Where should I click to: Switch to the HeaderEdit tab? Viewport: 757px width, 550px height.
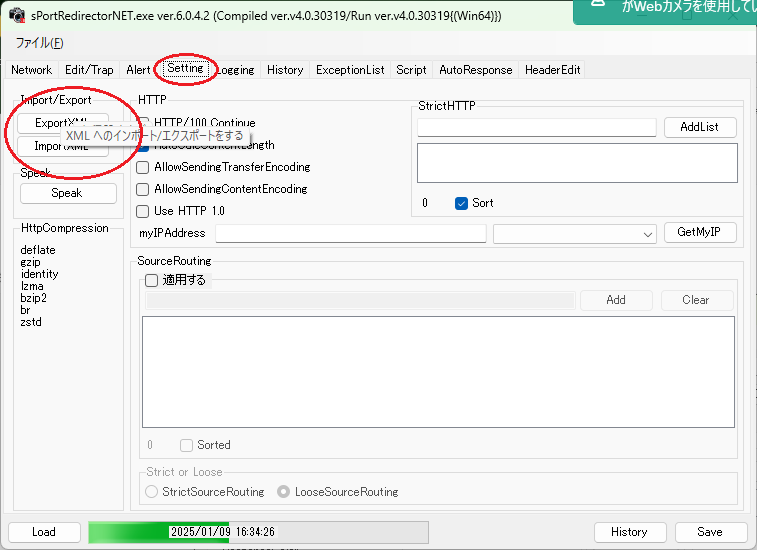(x=552, y=70)
